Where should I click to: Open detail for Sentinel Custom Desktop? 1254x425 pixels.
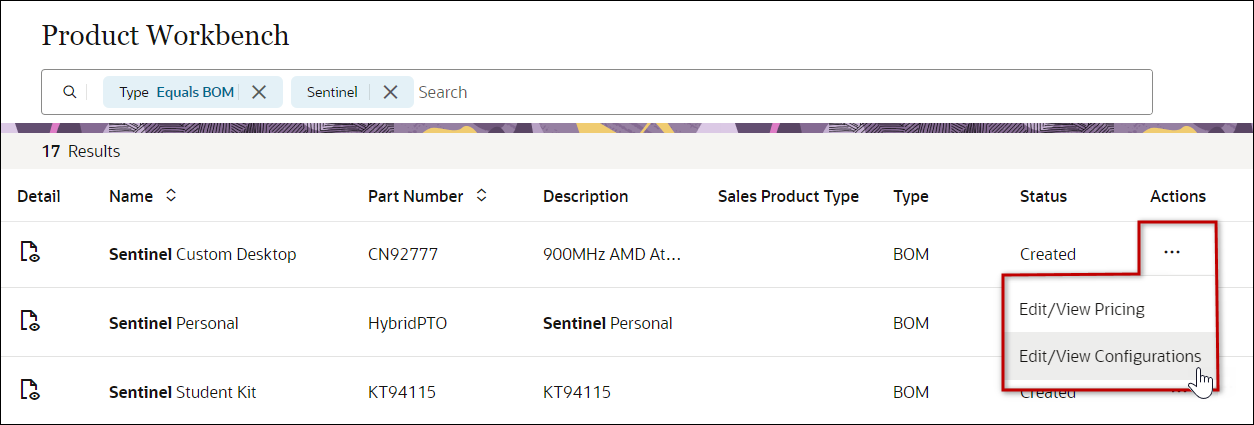(x=30, y=254)
